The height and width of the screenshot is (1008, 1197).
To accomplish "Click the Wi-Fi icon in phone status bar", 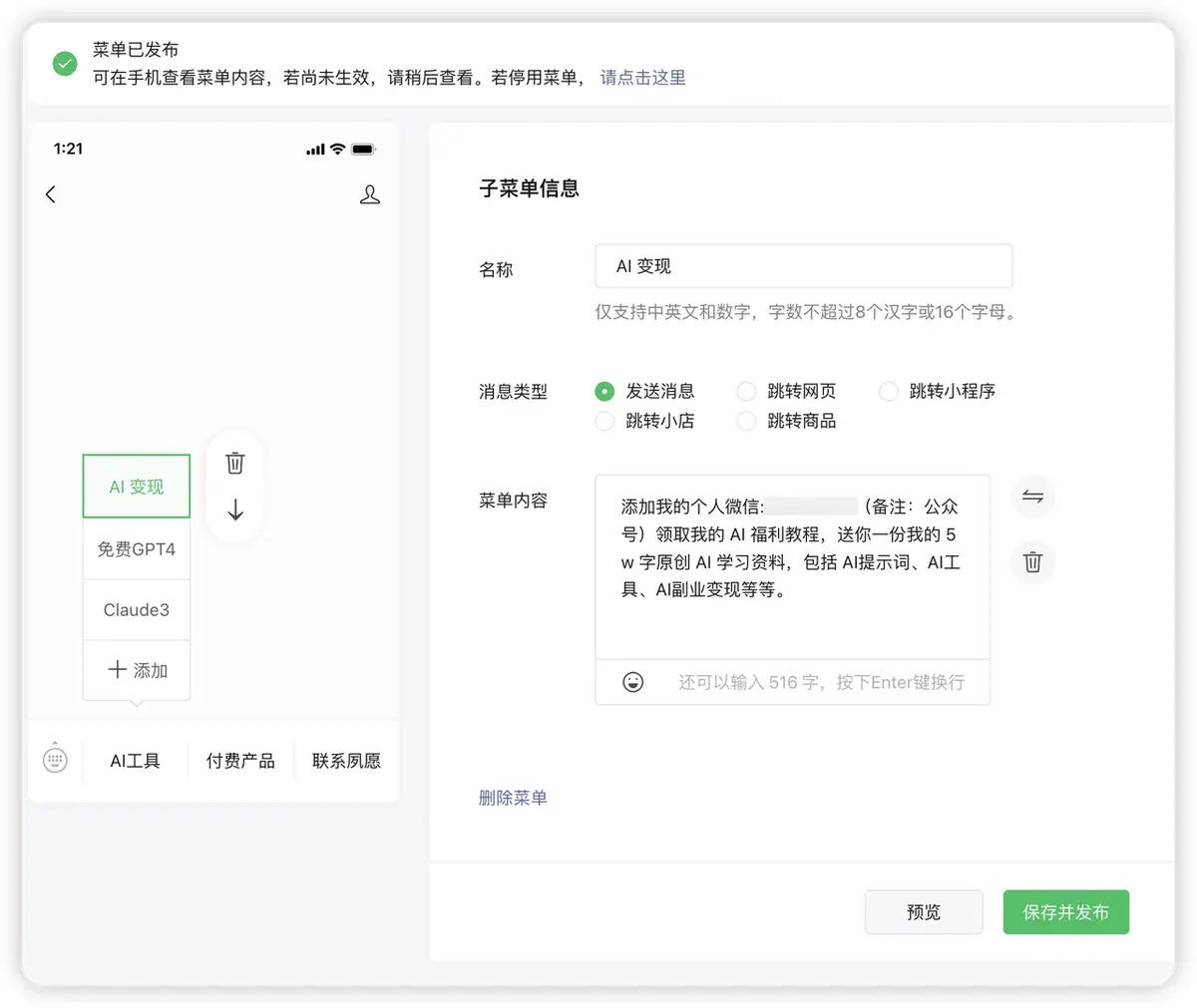I will click(337, 149).
